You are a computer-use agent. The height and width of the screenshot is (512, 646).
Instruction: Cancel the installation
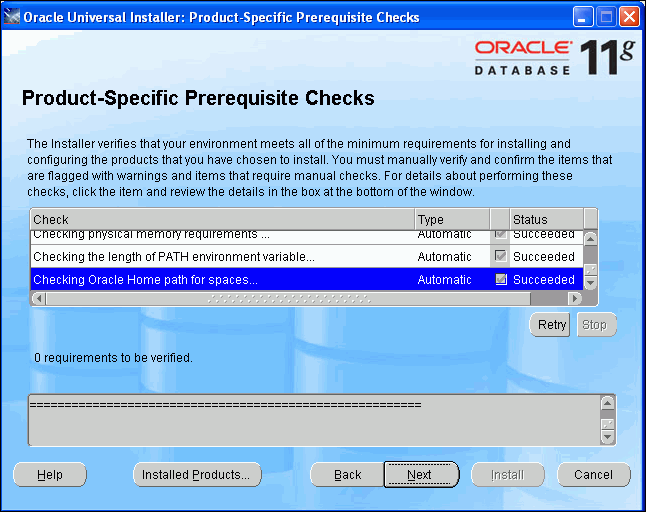pyautogui.click(x=594, y=475)
